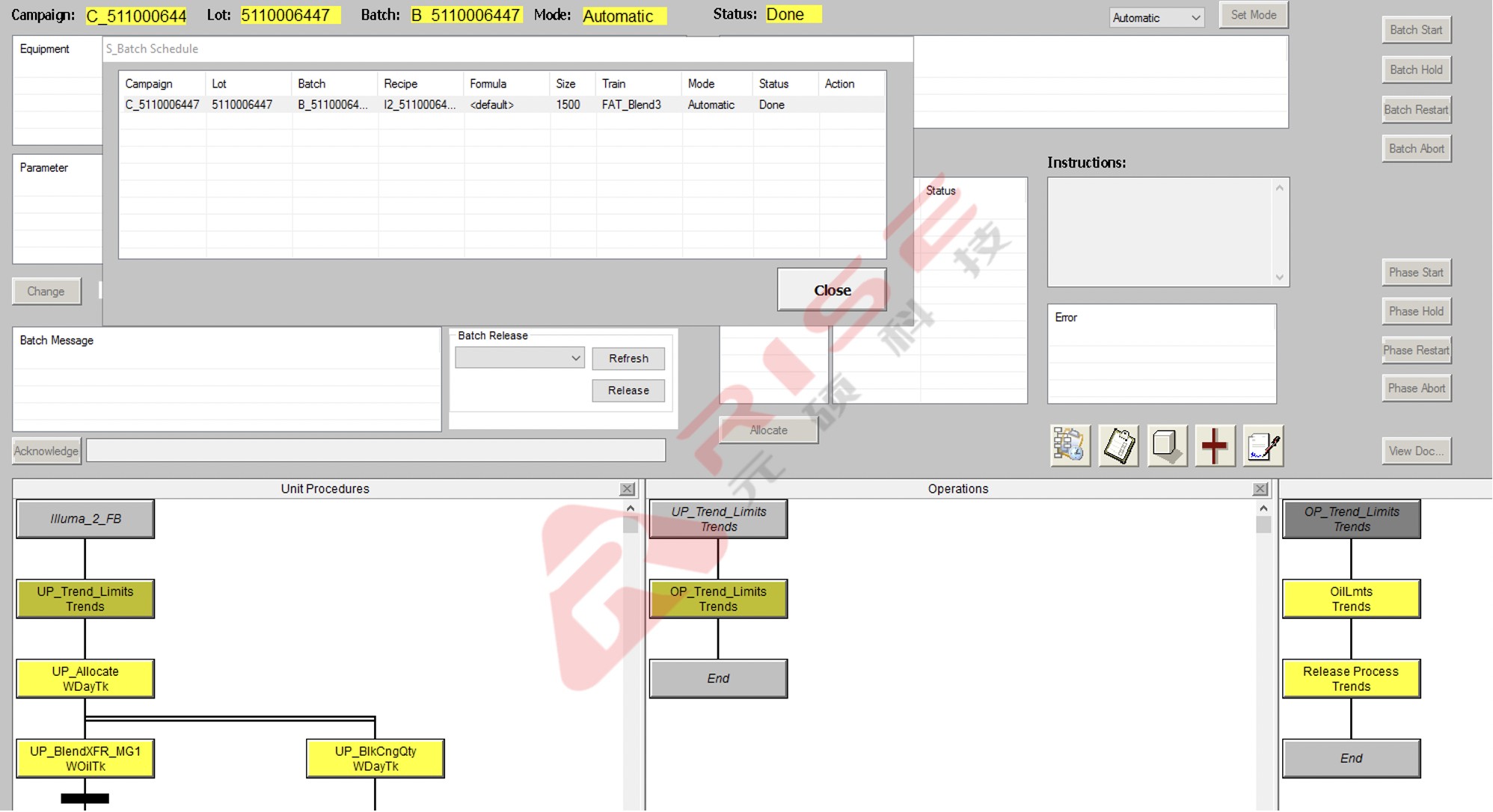Click the clipboard checklist icon
1493x812 pixels.
(x=1118, y=446)
